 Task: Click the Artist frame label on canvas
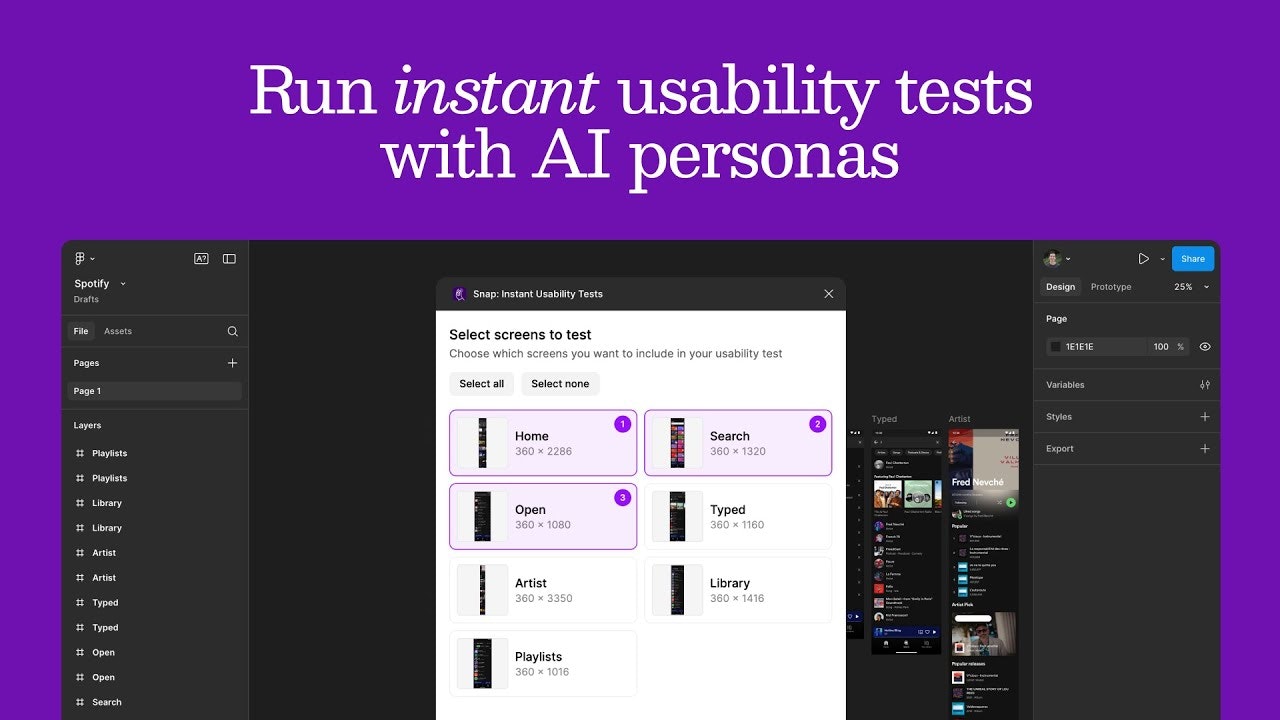click(x=960, y=419)
